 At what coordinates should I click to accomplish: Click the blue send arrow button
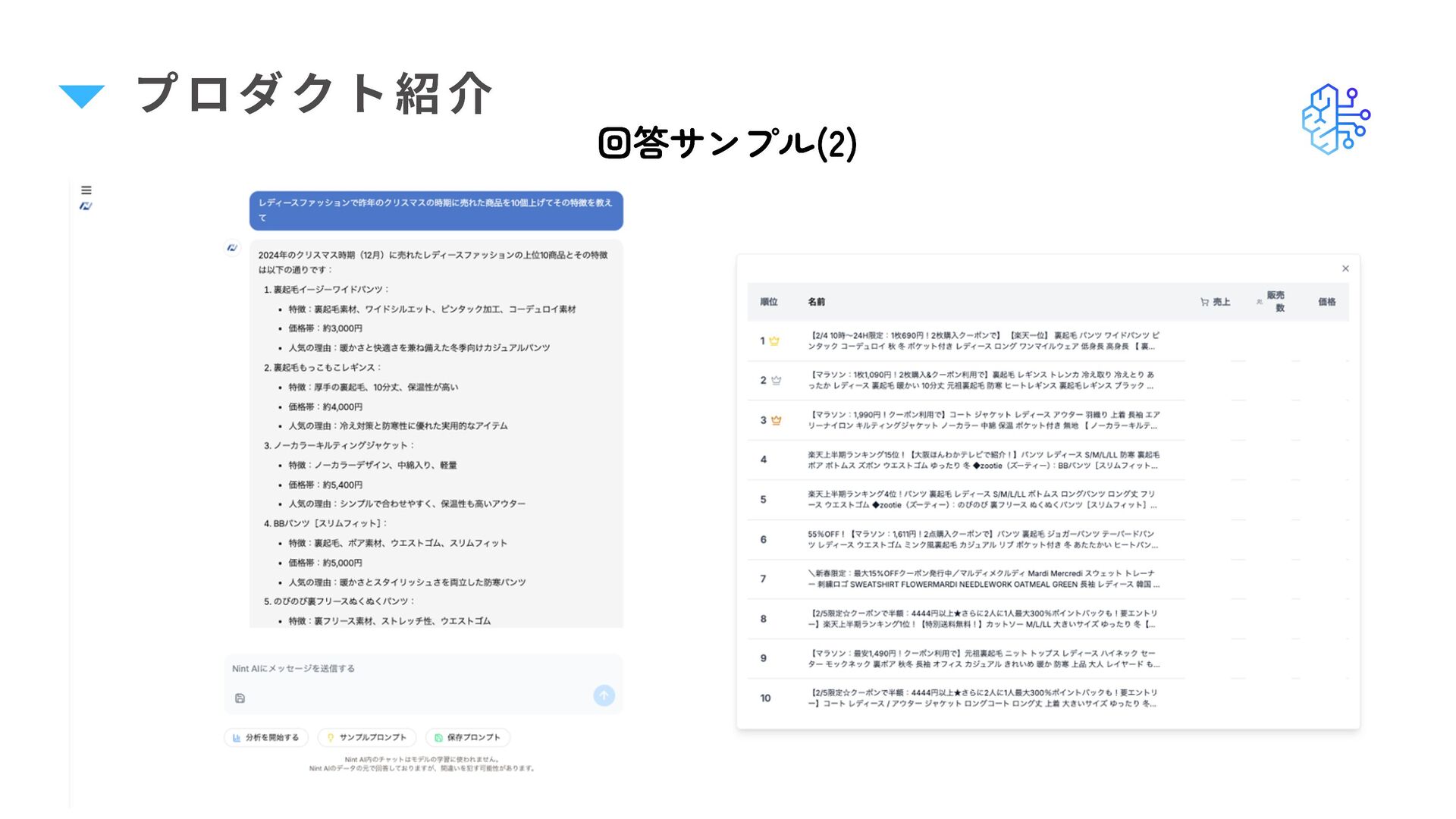click(604, 695)
